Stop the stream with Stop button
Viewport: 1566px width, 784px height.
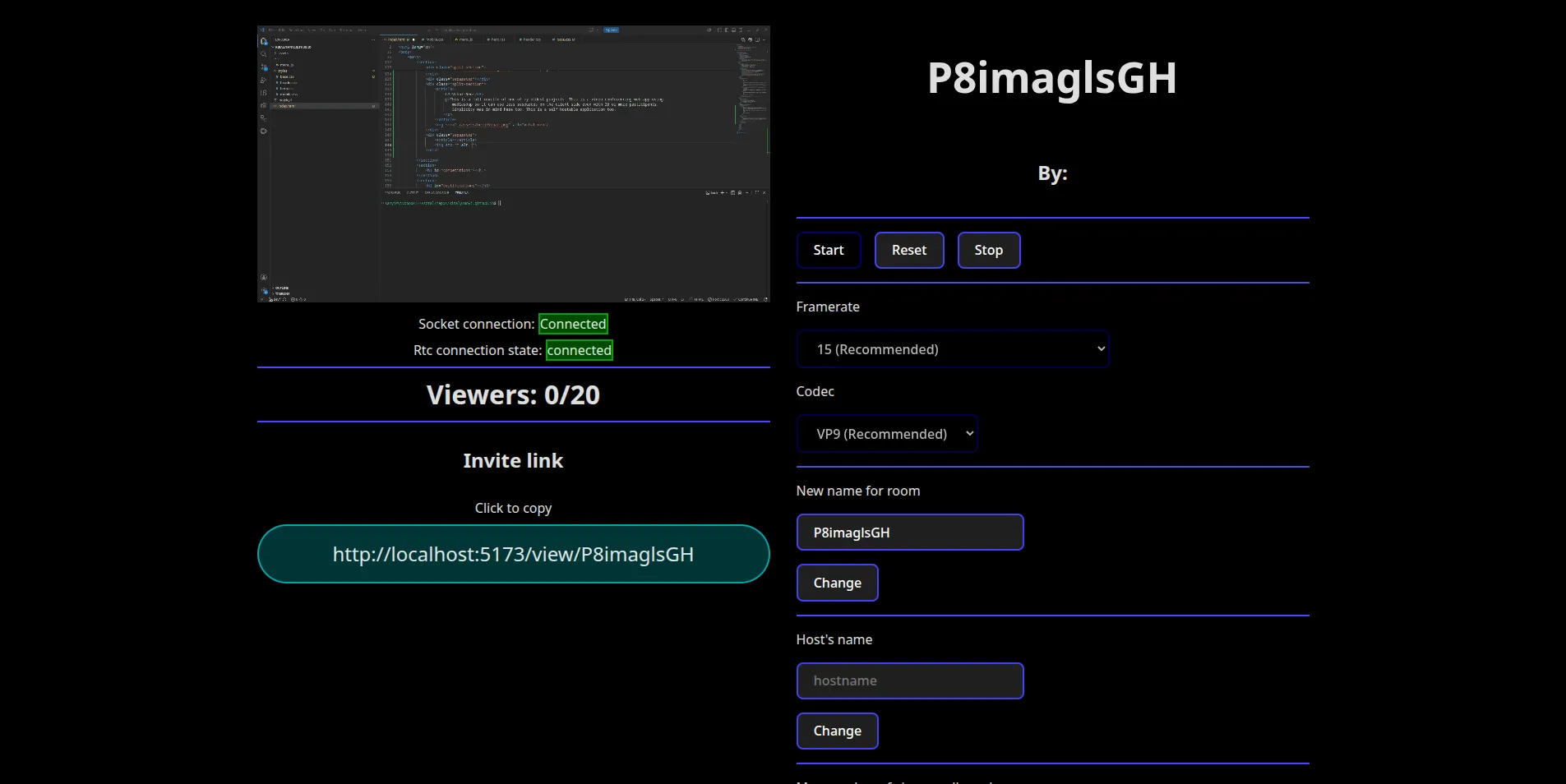tap(989, 251)
